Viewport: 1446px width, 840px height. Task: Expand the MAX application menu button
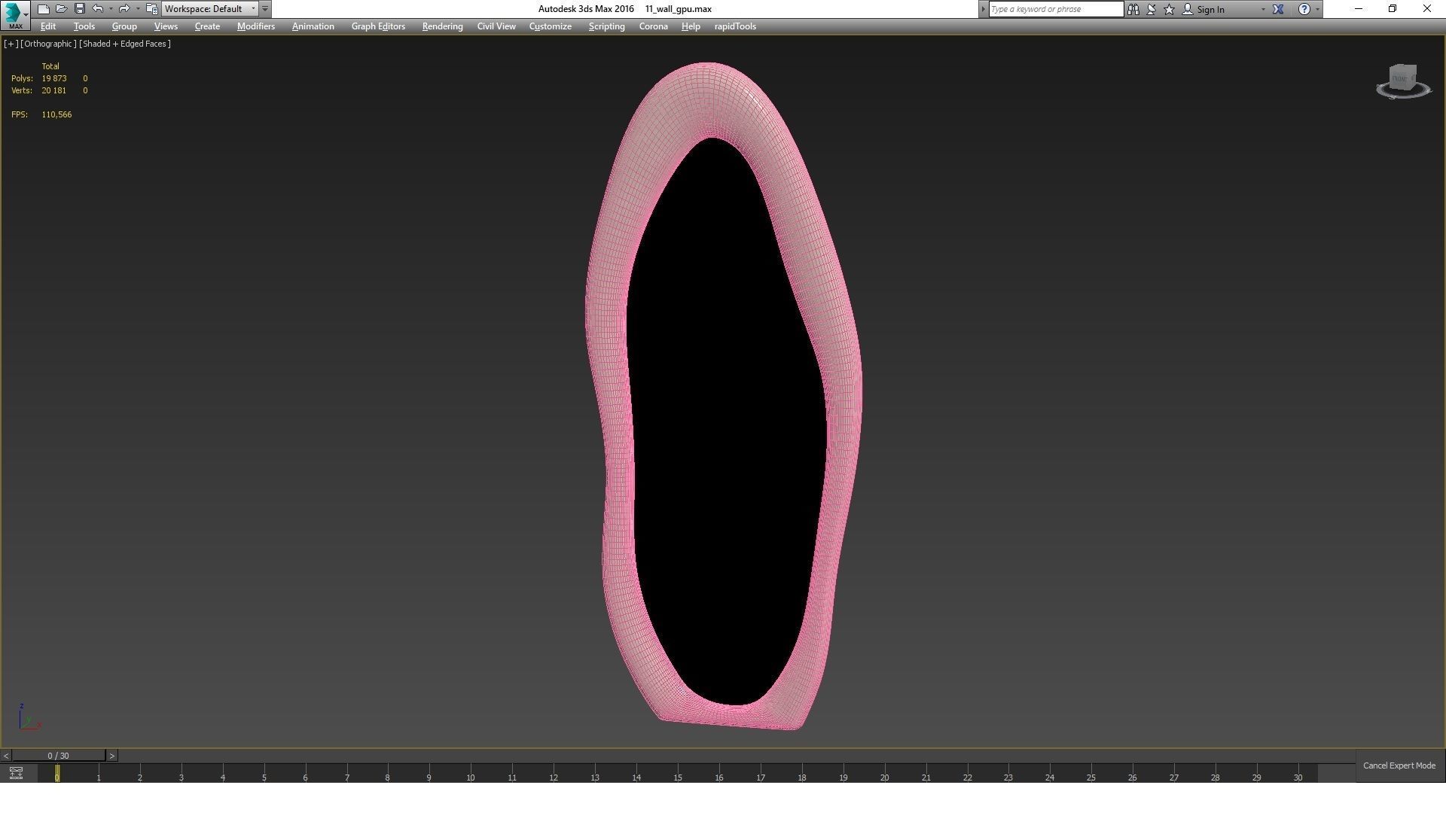click(x=15, y=14)
